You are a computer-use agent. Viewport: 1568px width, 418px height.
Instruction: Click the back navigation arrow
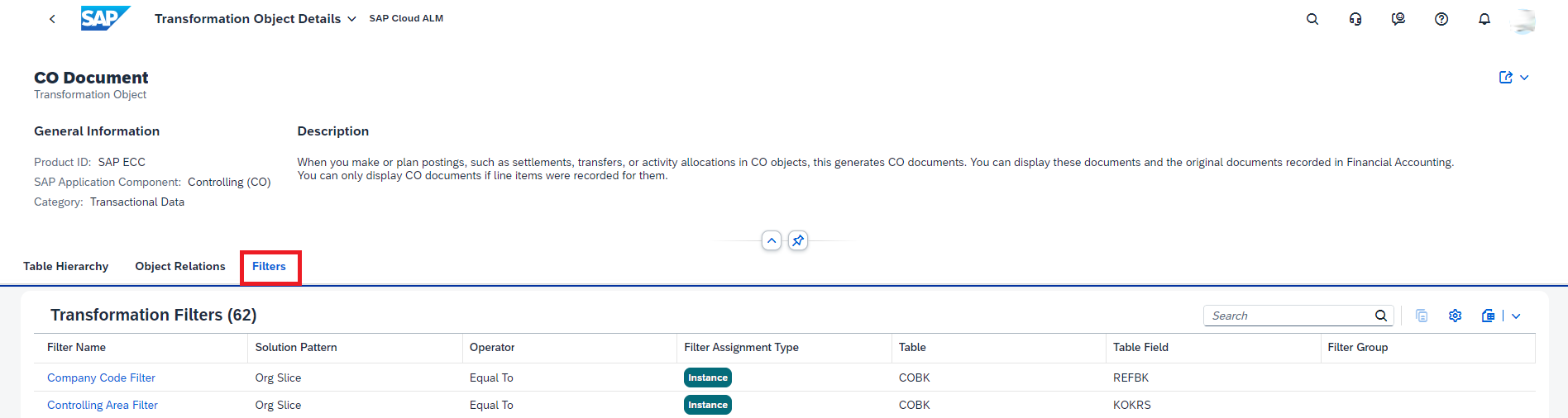click(x=52, y=19)
